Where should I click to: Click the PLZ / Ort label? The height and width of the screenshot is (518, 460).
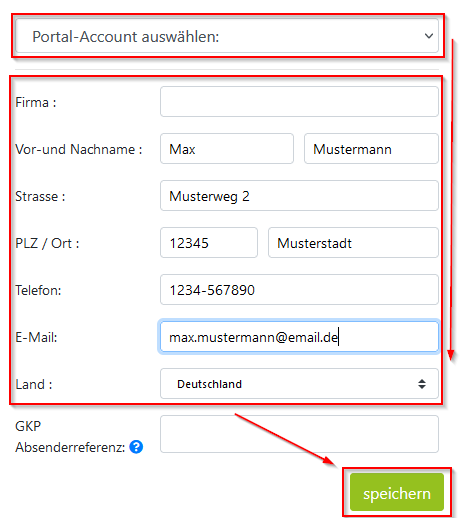pyautogui.click(x=47, y=243)
